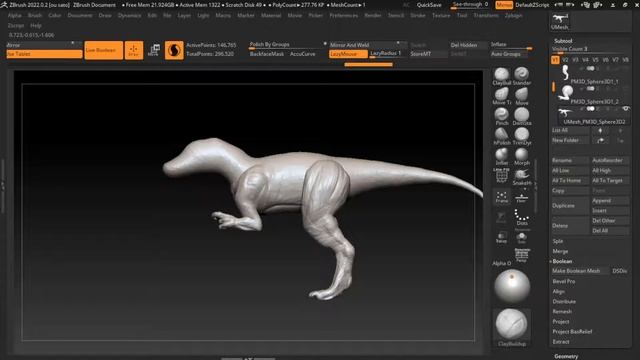Toggle eye visibility of UMesh_PM3D_Sphere3D2
The width and height of the screenshot is (640, 360).
[x=626, y=109]
